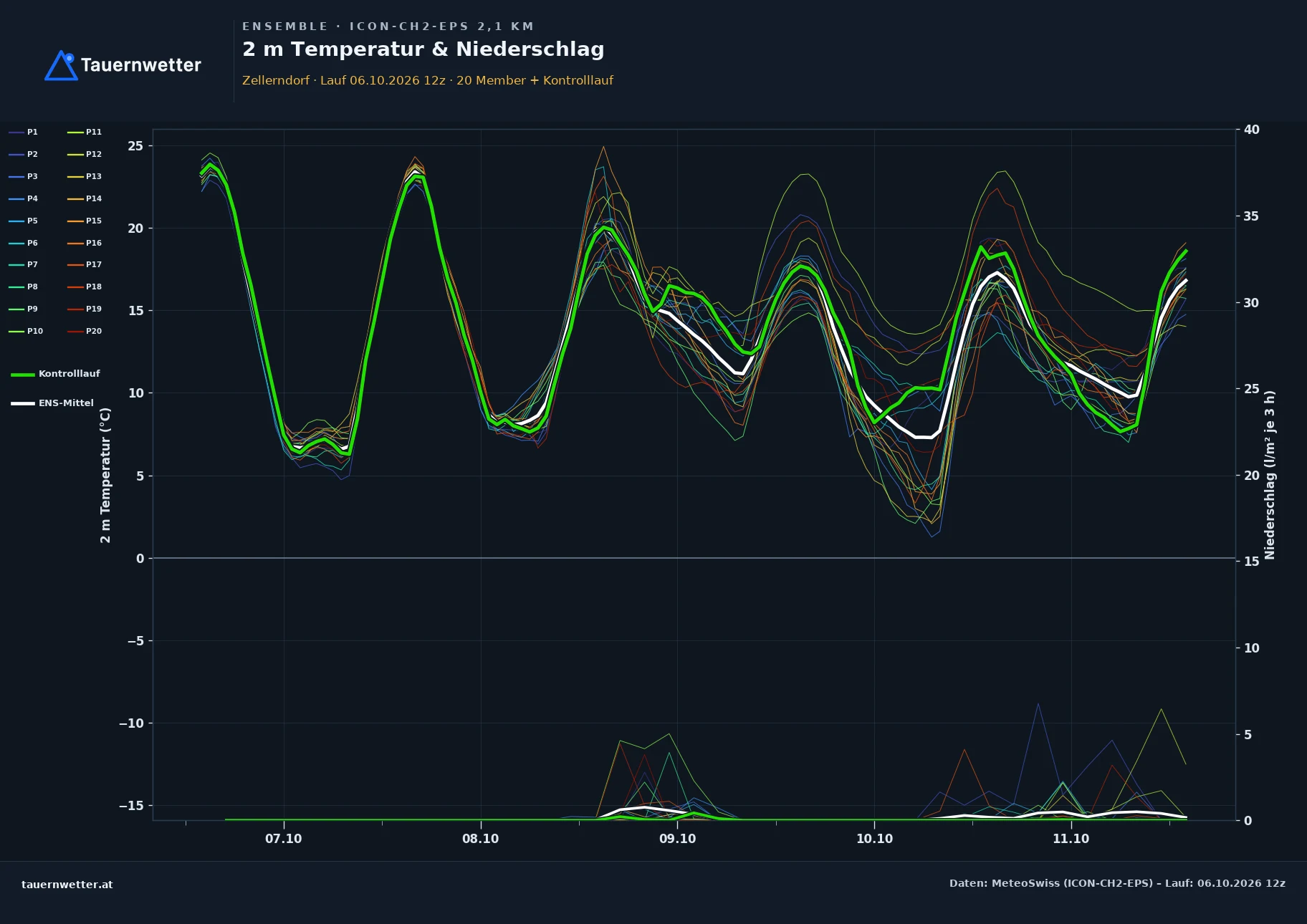
Task: Select the P14 legend entry
Action: pos(85,198)
